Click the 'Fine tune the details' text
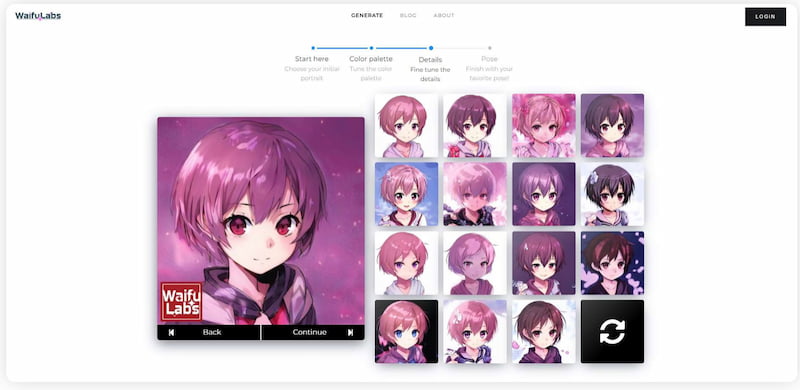Image resolution: width=800 pixels, height=390 pixels. tap(430, 75)
